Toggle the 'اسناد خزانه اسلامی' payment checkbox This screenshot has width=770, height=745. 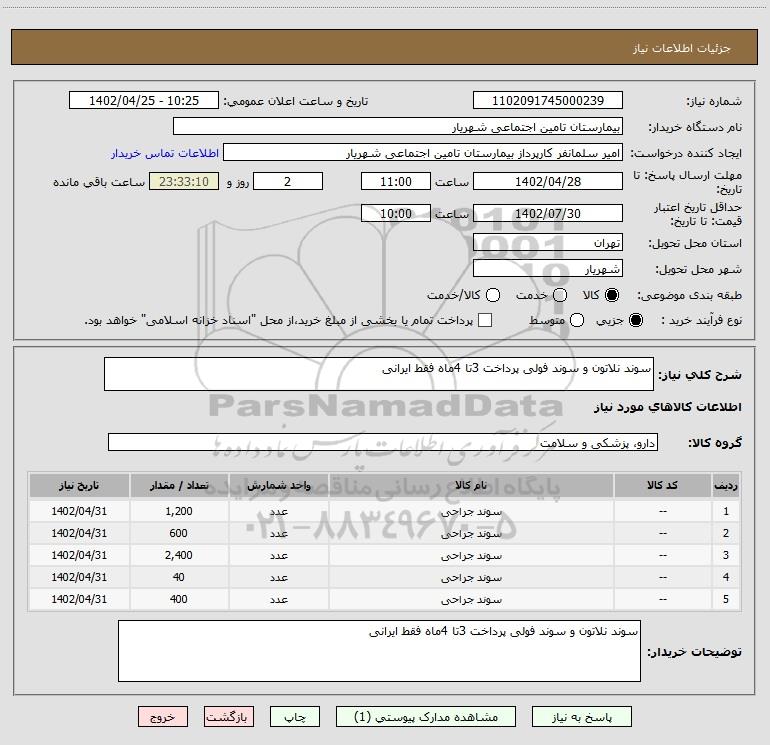coord(485,320)
